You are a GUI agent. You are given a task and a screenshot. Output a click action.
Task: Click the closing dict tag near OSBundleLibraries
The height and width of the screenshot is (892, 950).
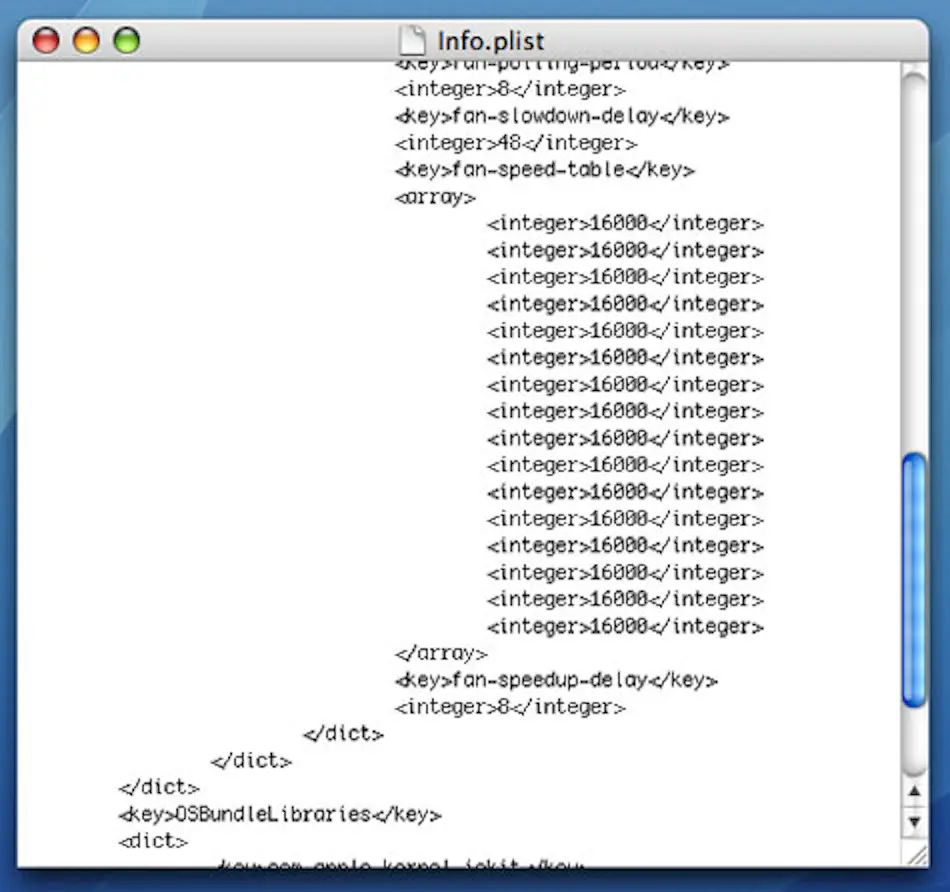(158, 787)
